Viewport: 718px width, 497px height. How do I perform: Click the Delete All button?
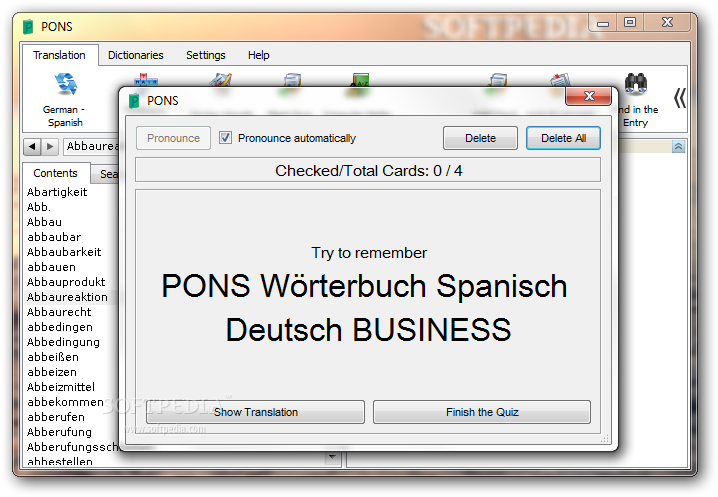[x=563, y=138]
